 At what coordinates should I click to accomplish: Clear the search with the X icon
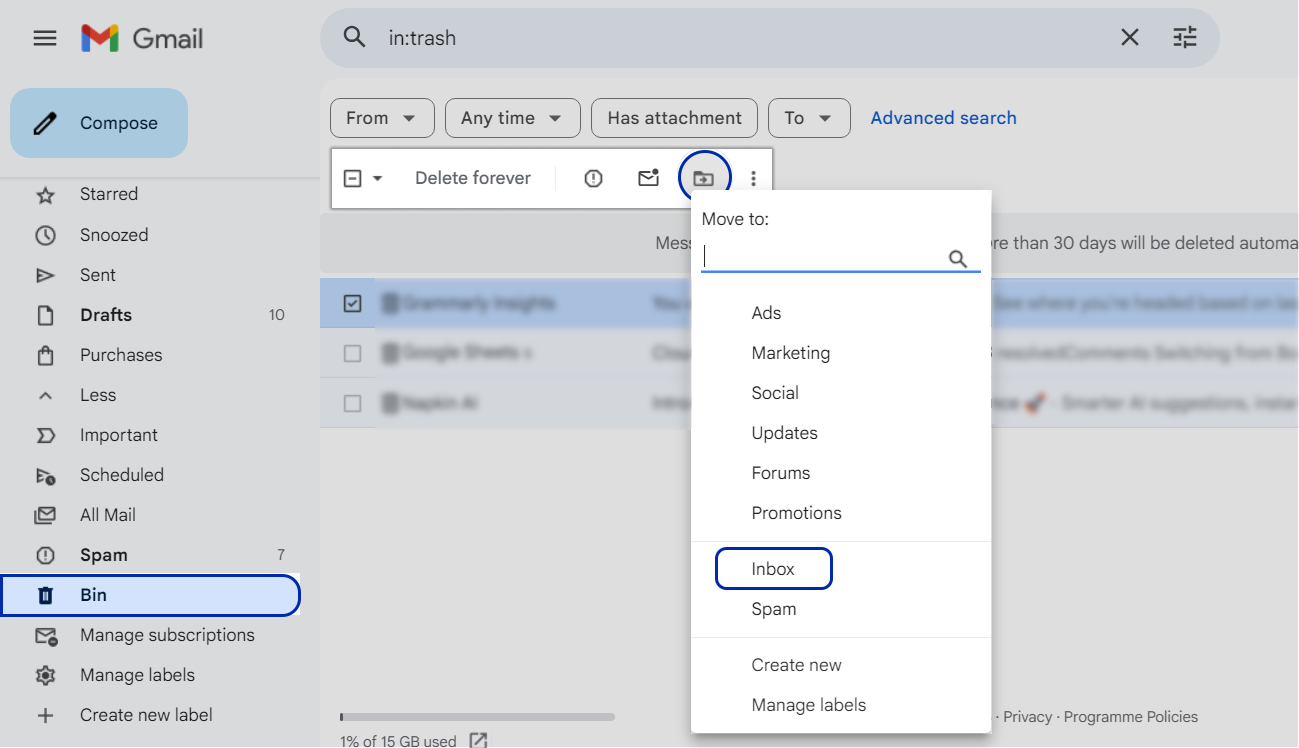click(x=1129, y=37)
